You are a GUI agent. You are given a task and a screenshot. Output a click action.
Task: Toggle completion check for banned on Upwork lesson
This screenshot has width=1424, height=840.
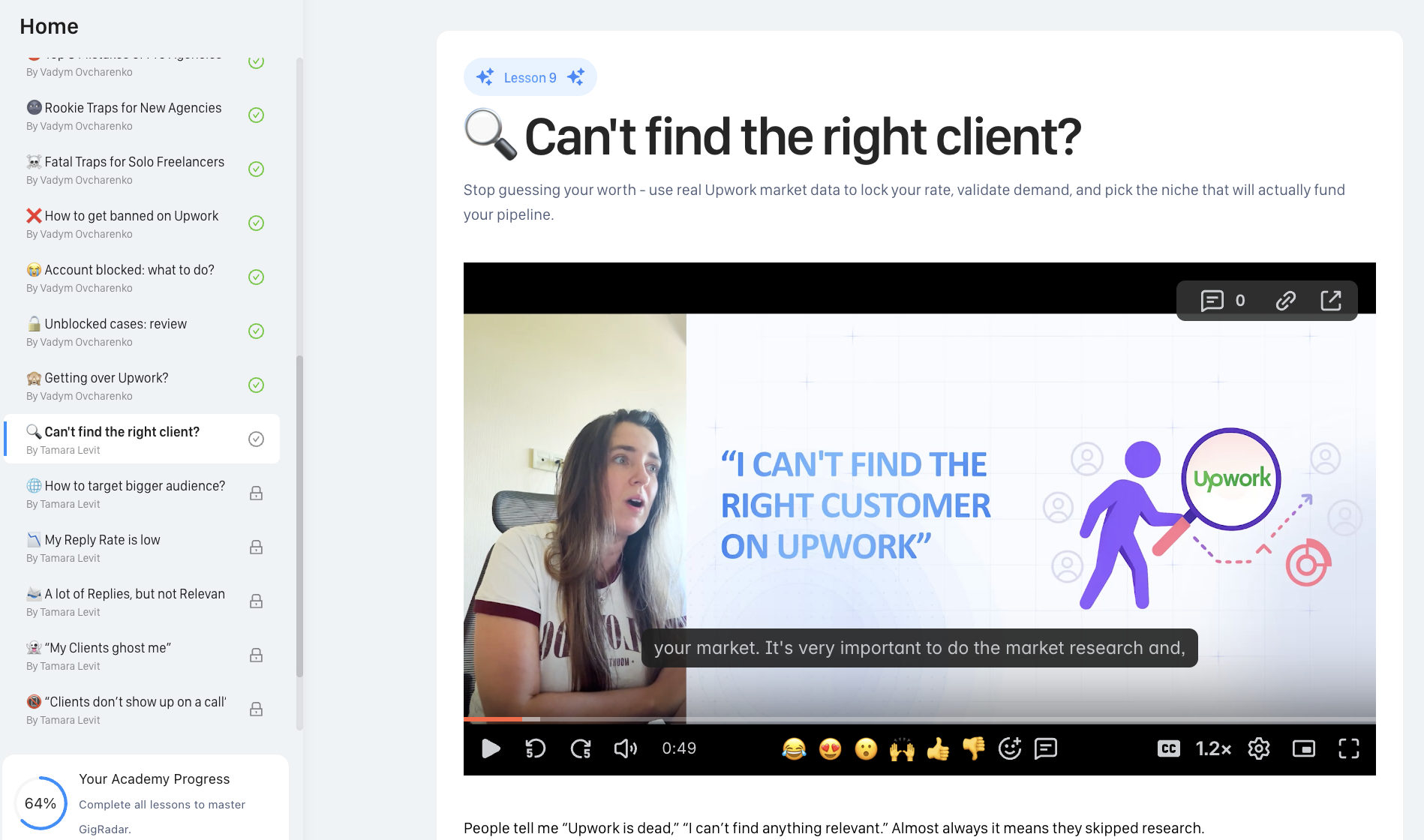256,223
